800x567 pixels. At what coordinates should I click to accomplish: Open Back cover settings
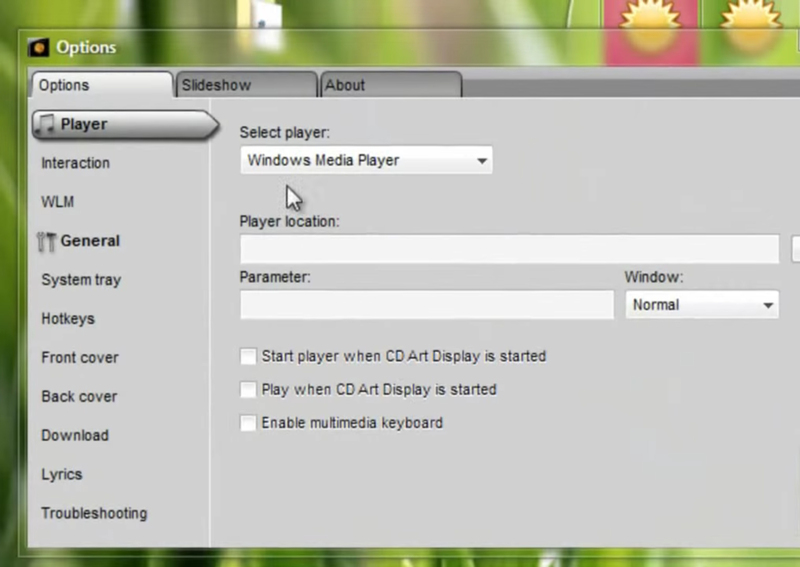[79, 397]
